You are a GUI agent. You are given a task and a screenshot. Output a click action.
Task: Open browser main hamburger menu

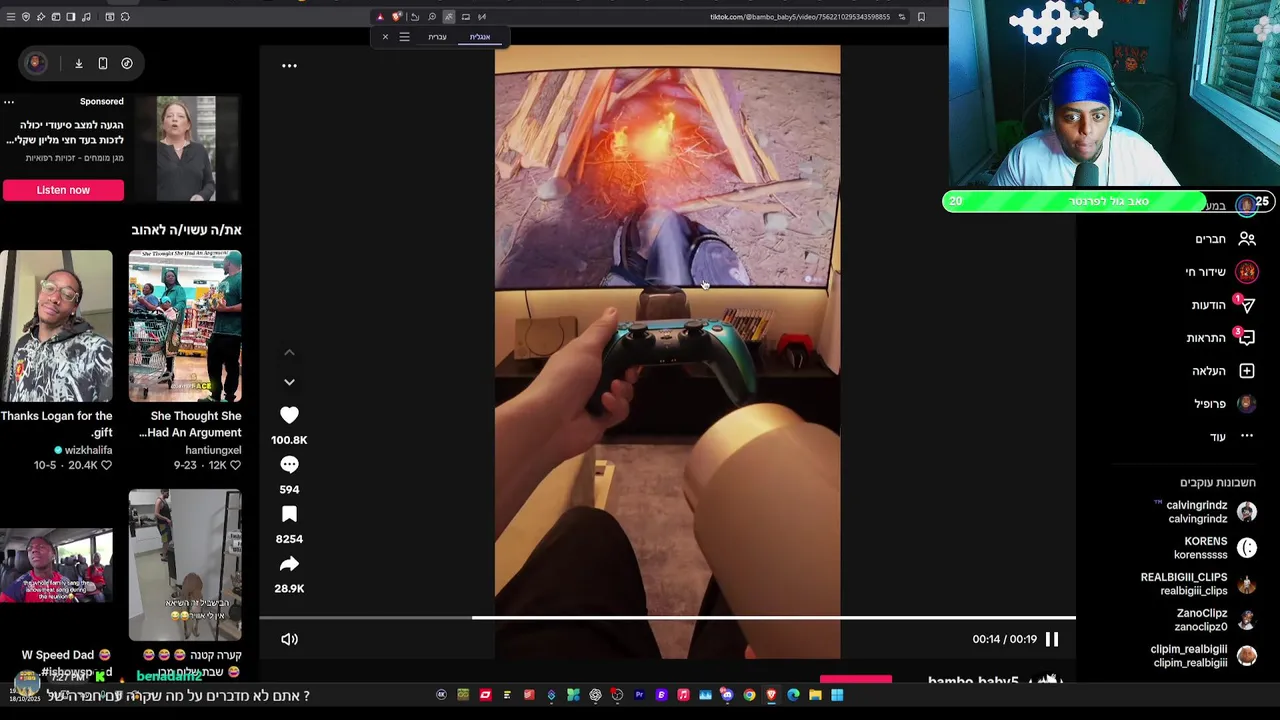click(x=11, y=17)
